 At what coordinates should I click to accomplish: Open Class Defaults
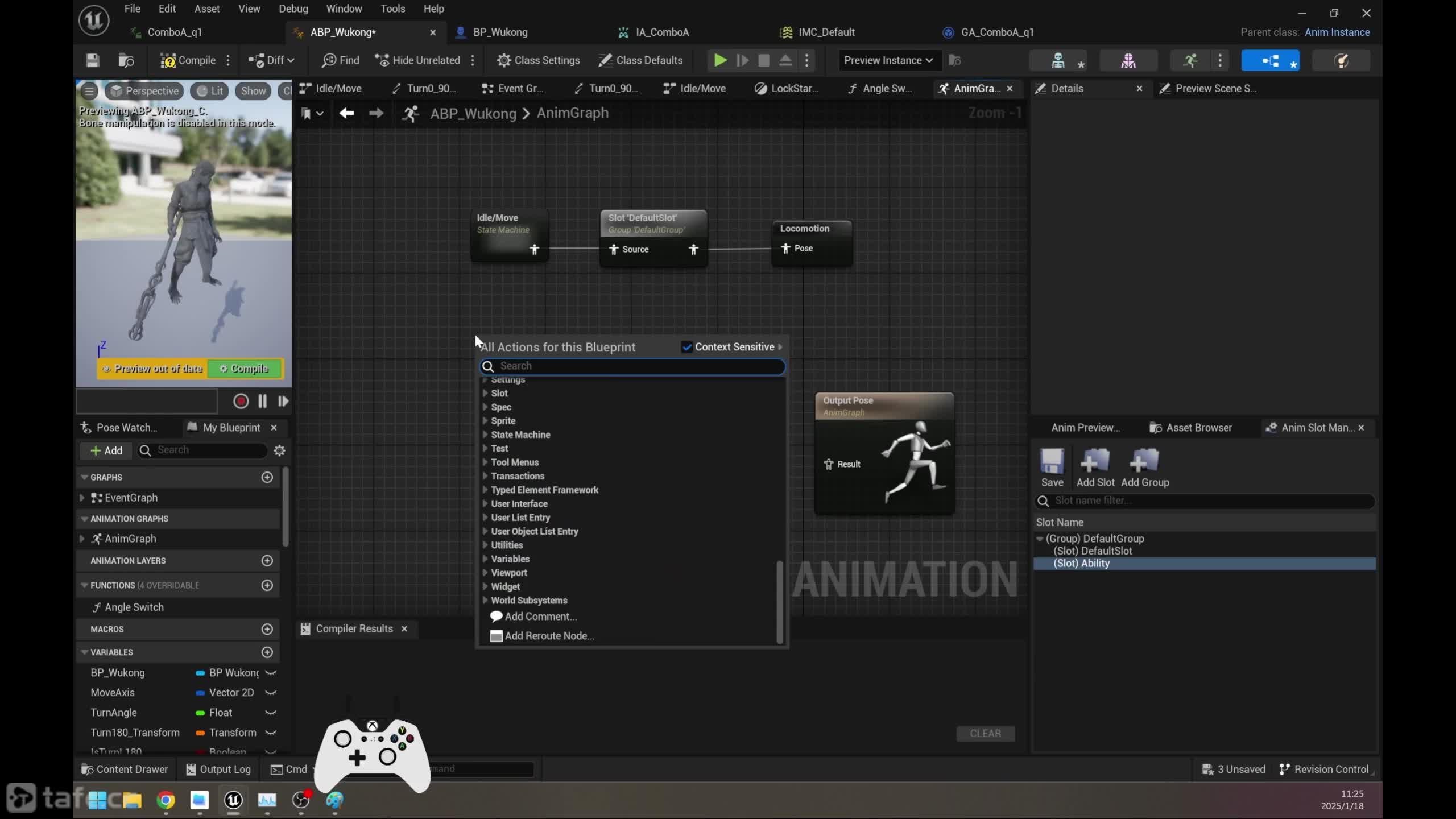coord(640,60)
